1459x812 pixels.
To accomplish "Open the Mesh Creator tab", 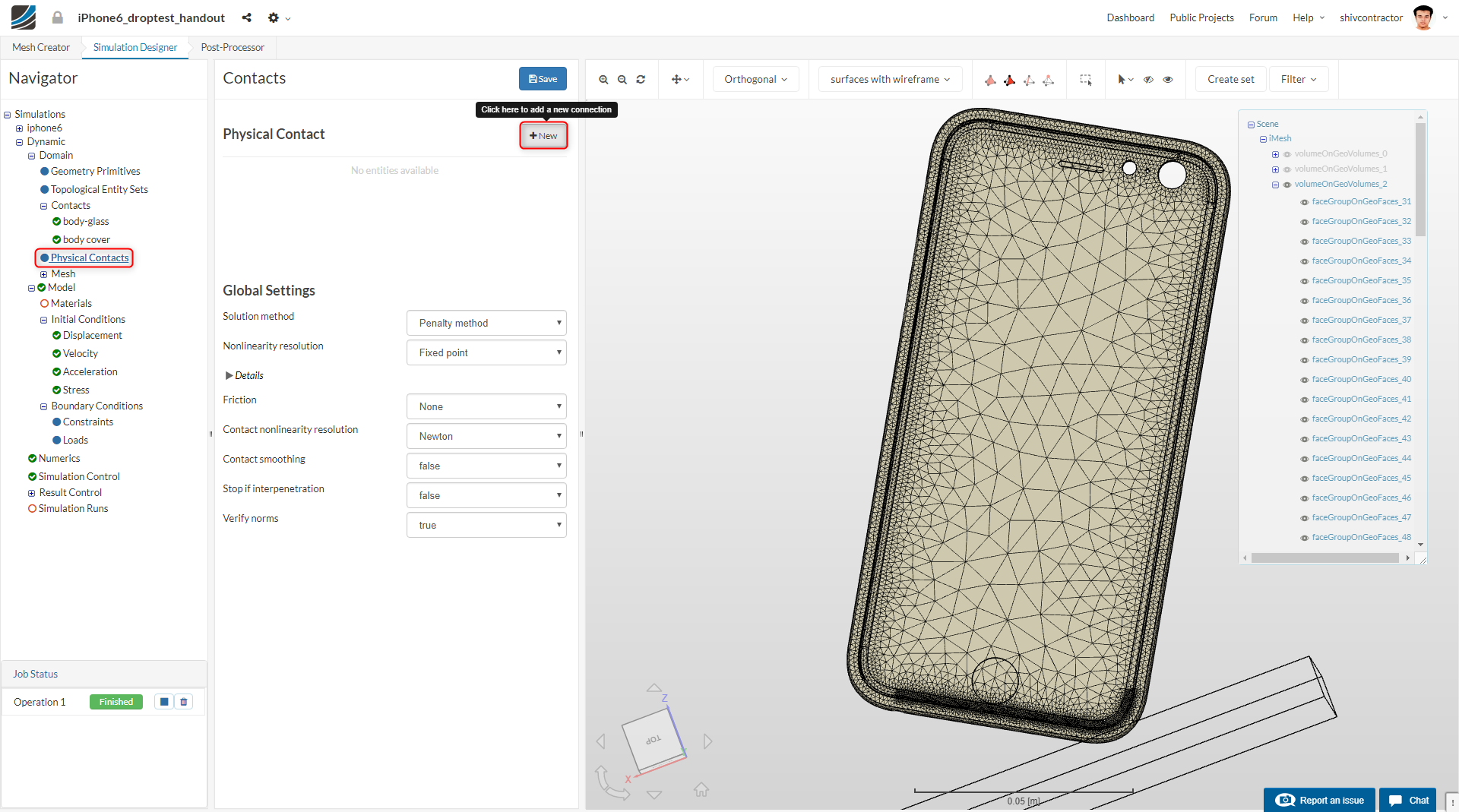I will point(41,47).
